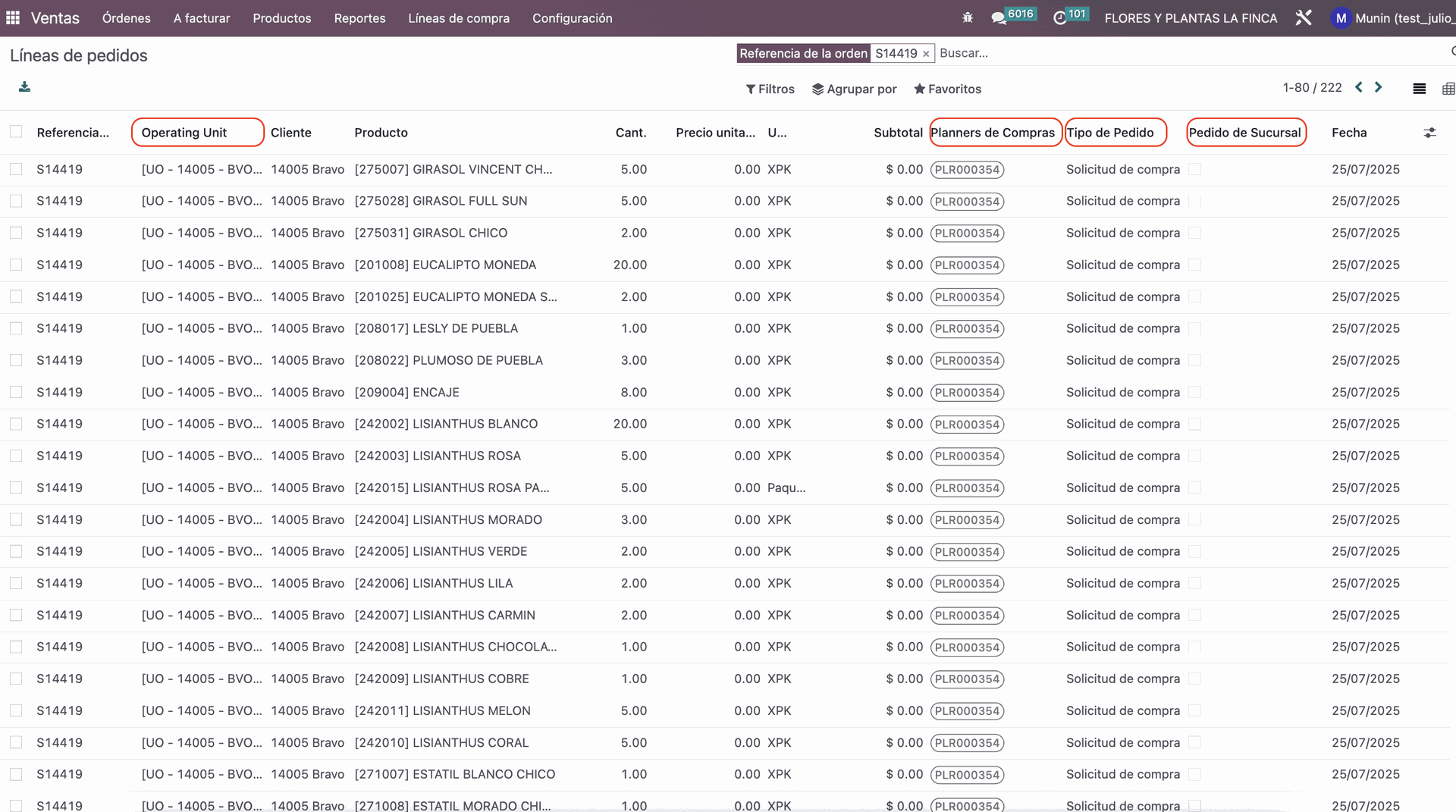Switch to pivot grid view icon
The image size is (1456, 812).
pyautogui.click(x=1448, y=89)
